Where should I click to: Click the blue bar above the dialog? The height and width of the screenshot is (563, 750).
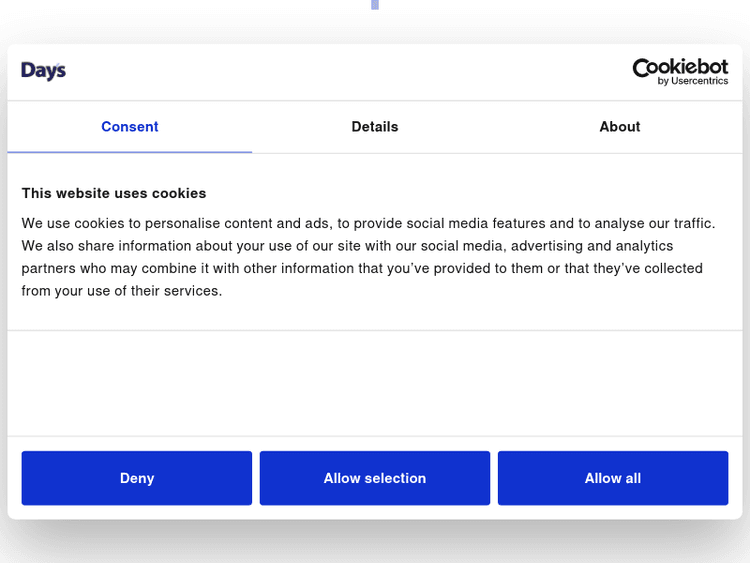pyautogui.click(x=375, y=5)
